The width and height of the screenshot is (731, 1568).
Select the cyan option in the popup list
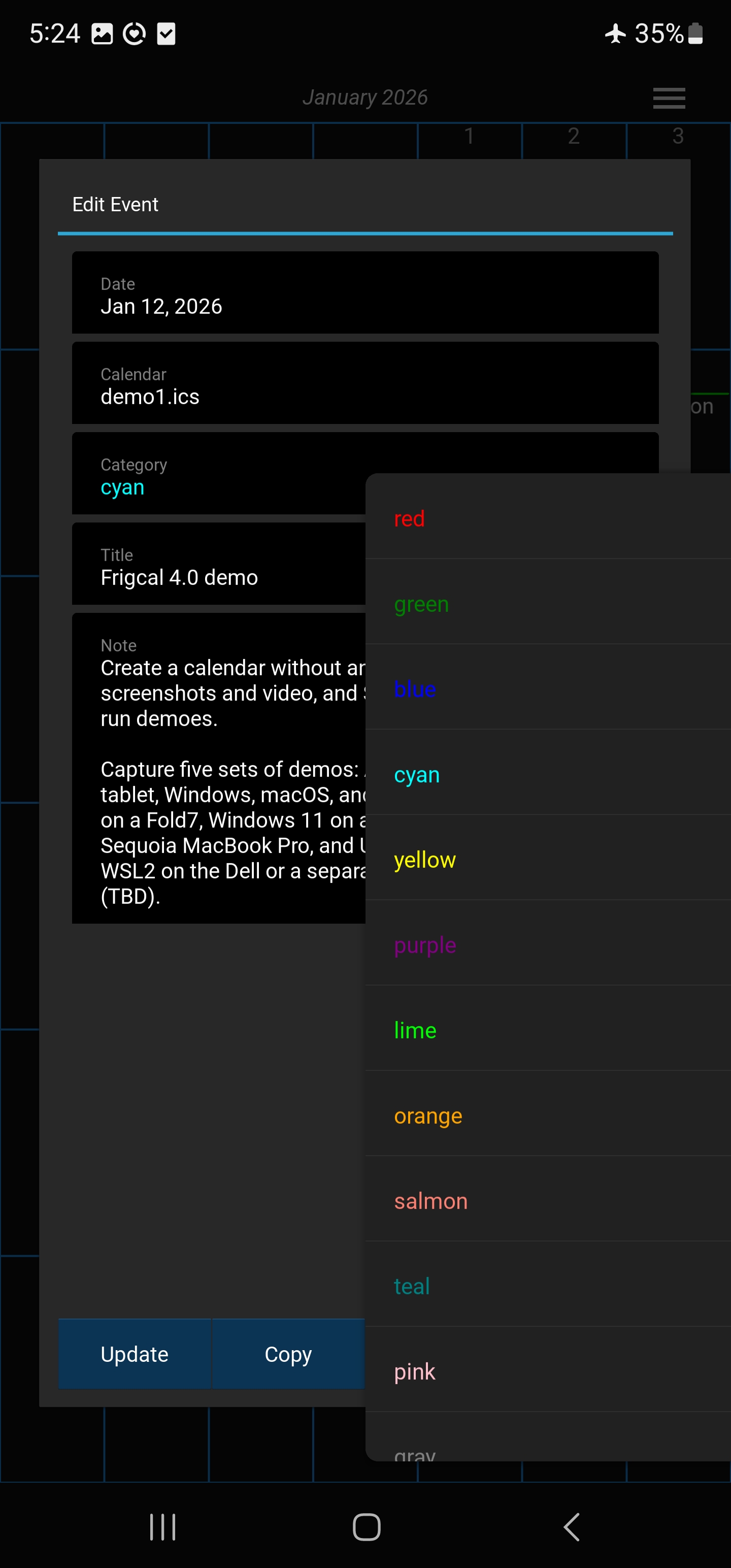click(x=548, y=774)
